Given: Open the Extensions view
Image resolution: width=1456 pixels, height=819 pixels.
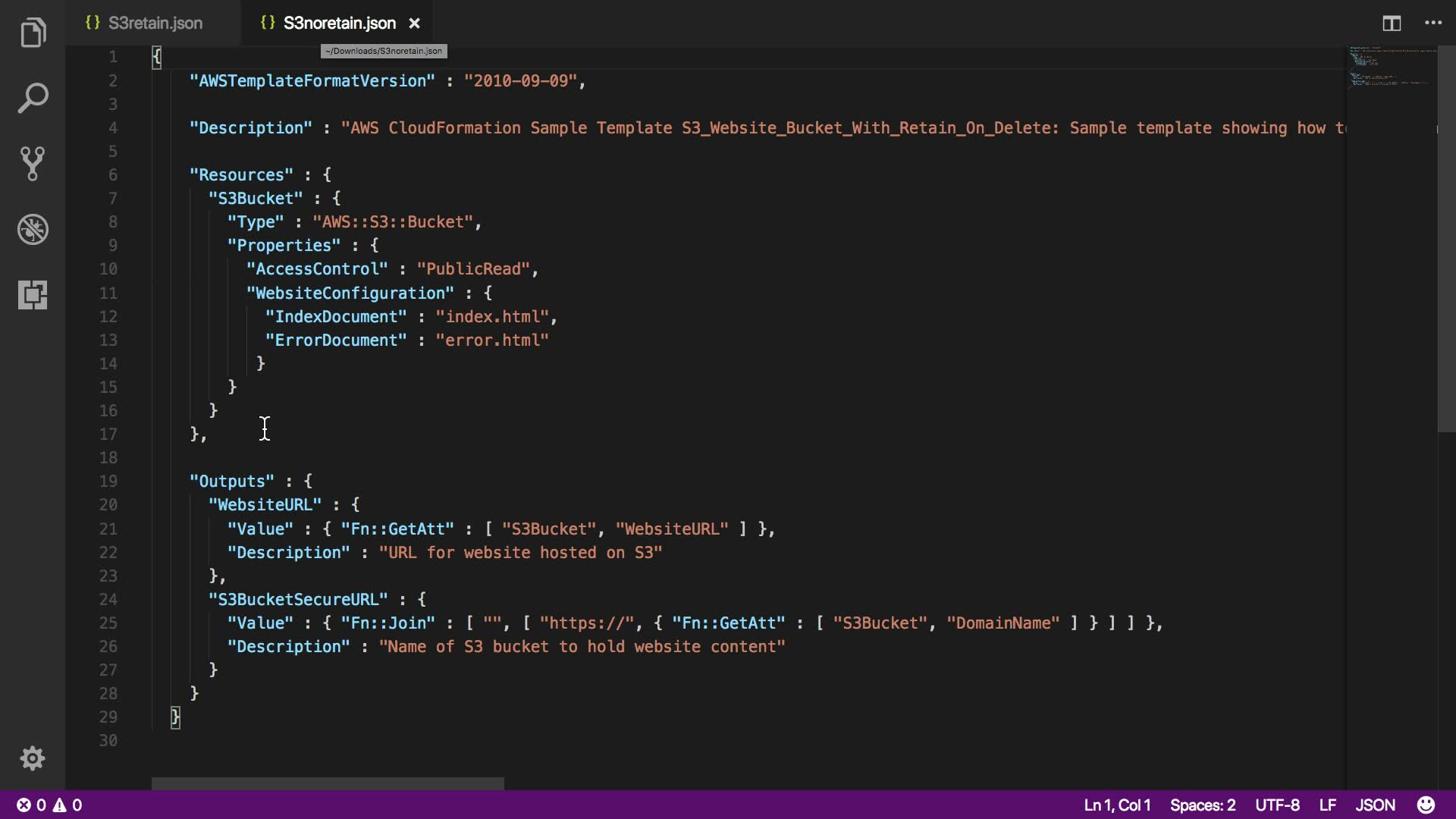Looking at the screenshot, I should pyautogui.click(x=33, y=294).
